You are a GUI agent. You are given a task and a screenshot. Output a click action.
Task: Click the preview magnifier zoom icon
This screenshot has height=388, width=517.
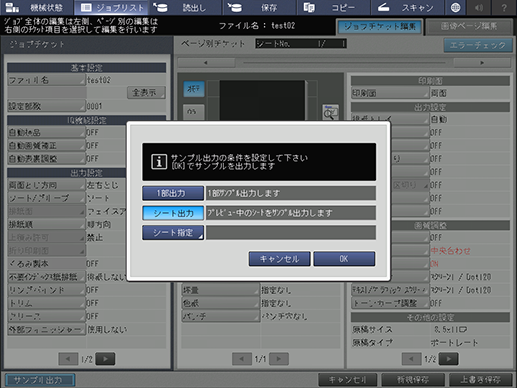pos(331,113)
